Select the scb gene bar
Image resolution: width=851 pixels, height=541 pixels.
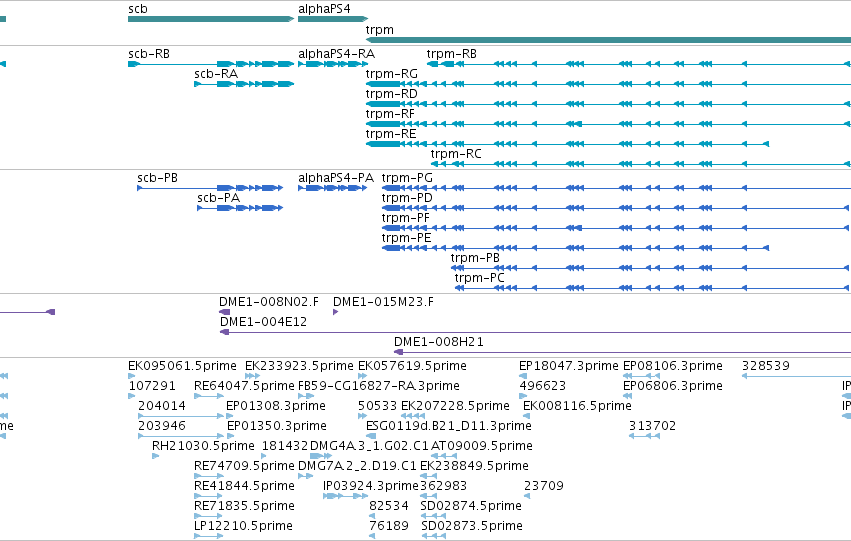211,19
